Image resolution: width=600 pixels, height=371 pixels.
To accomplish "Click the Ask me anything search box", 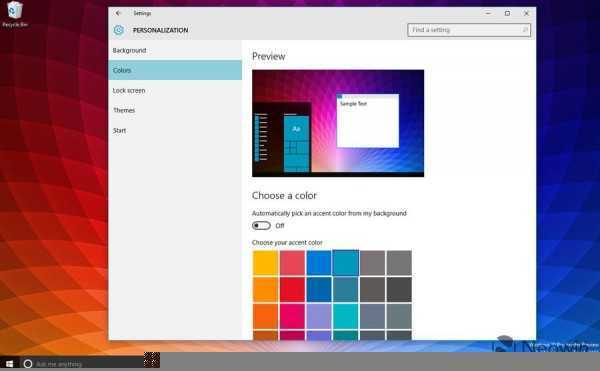I will 82,364.
